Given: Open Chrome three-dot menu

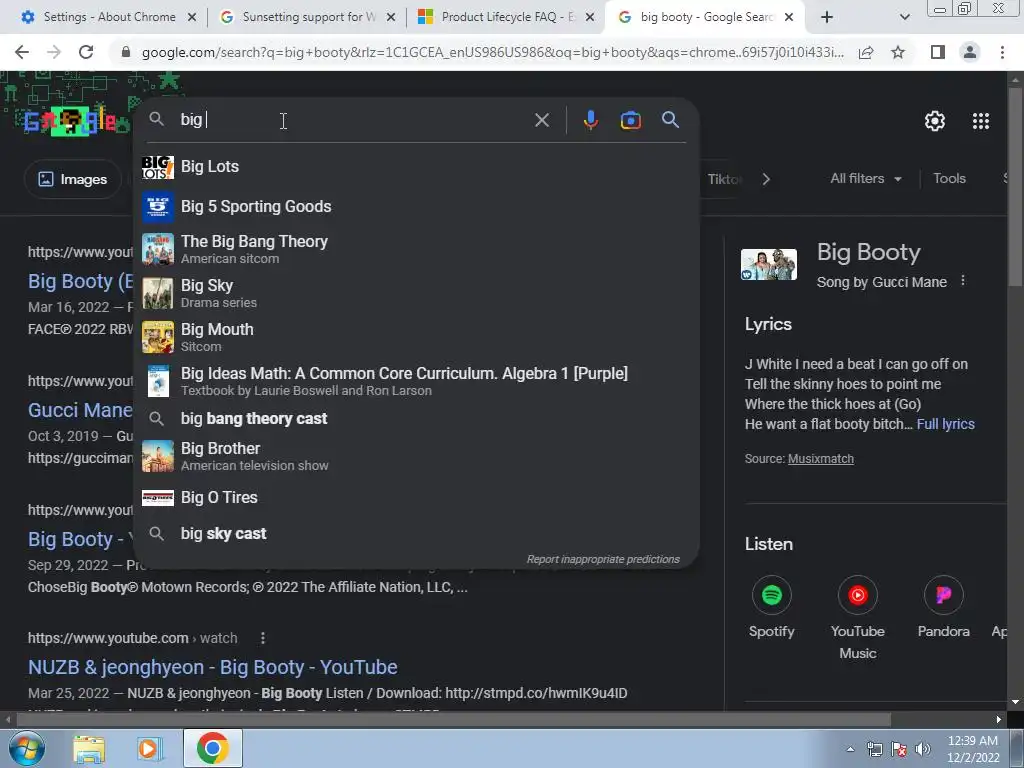Looking at the screenshot, I should tap(1002, 52).
